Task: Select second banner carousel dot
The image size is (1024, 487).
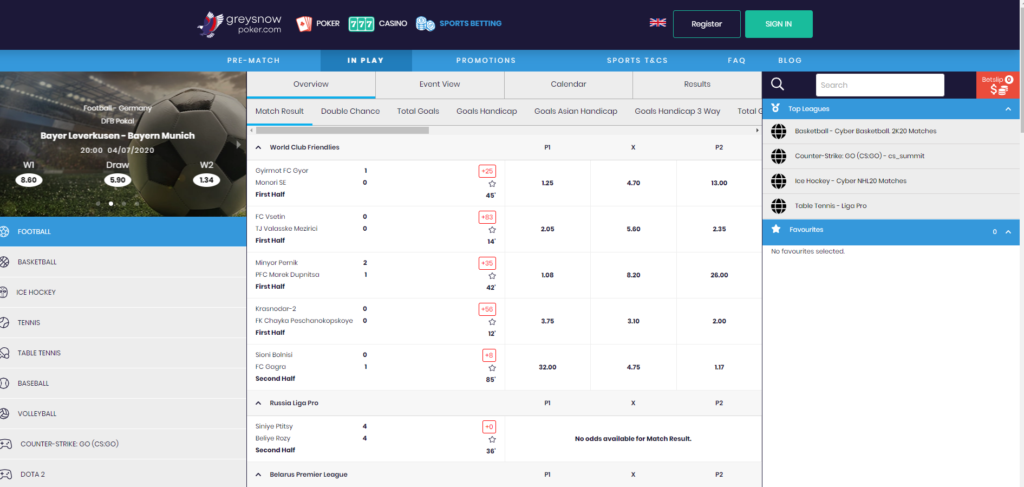Action: pos(110,204)
